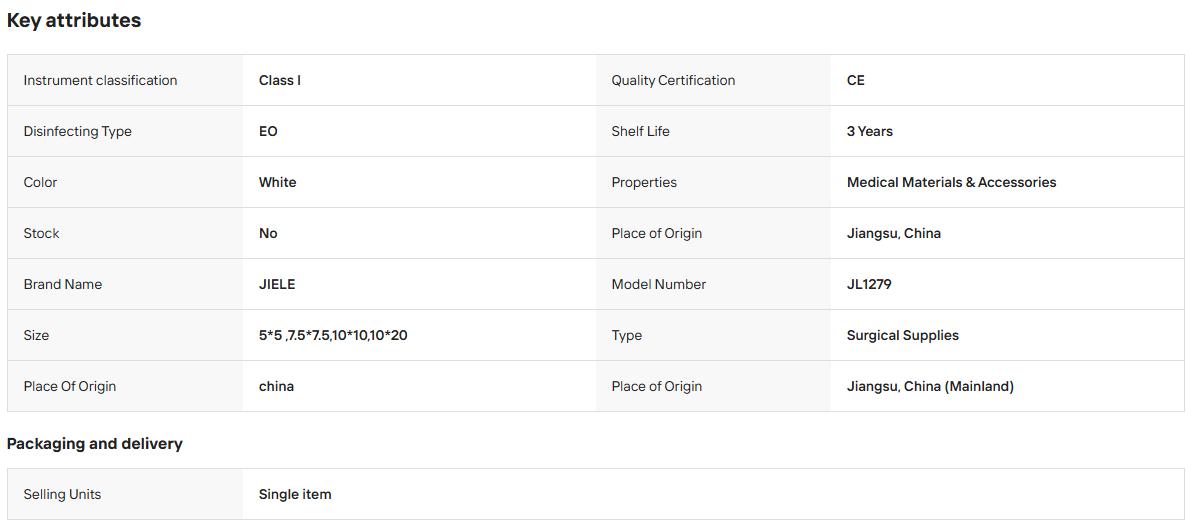This screenshot has width=1191, height=530.
Task: Select the lowercase china origin value
Action: point(276,386)
